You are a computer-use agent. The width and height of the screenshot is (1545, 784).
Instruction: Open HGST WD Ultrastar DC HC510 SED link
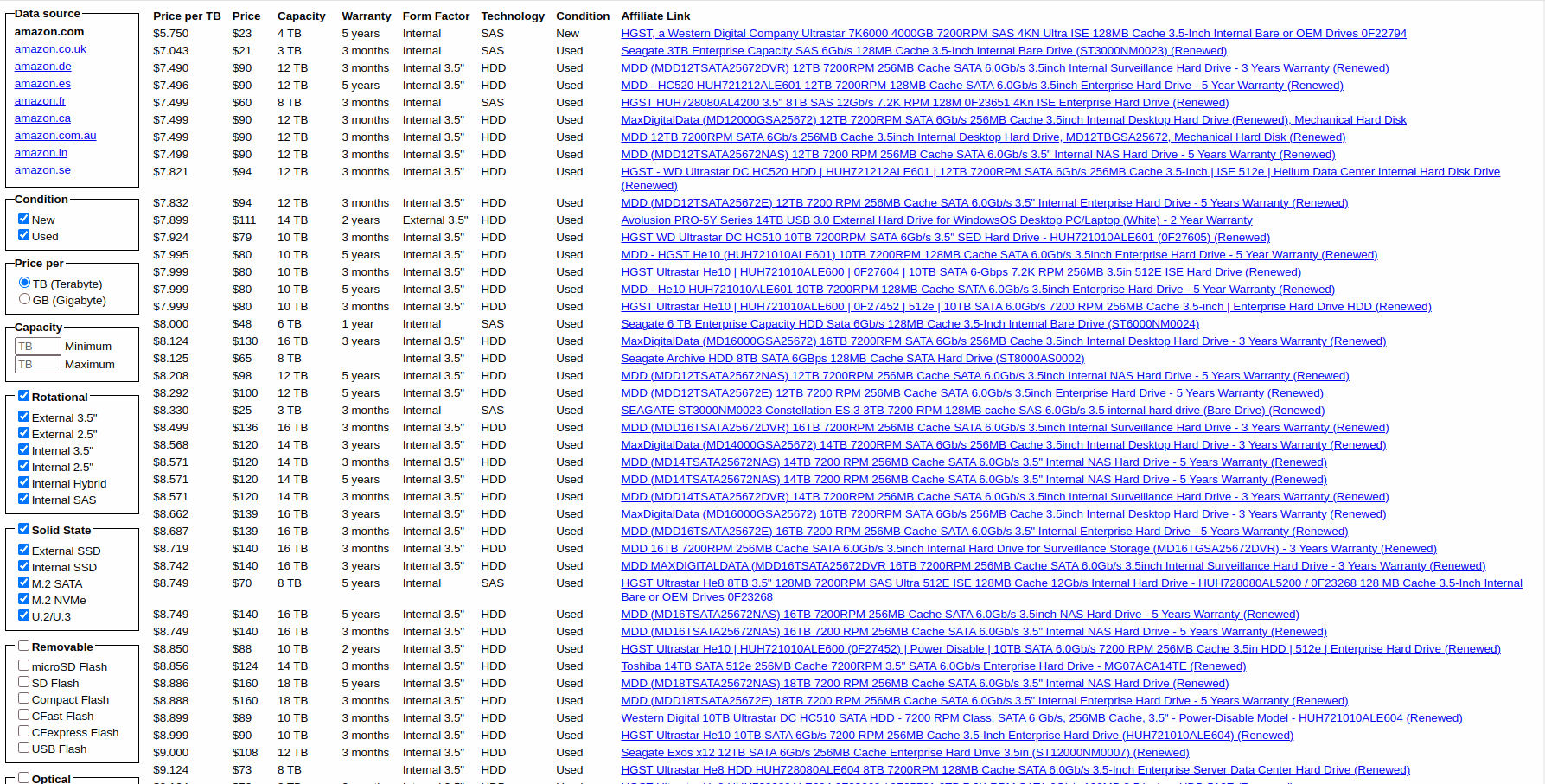945,238
